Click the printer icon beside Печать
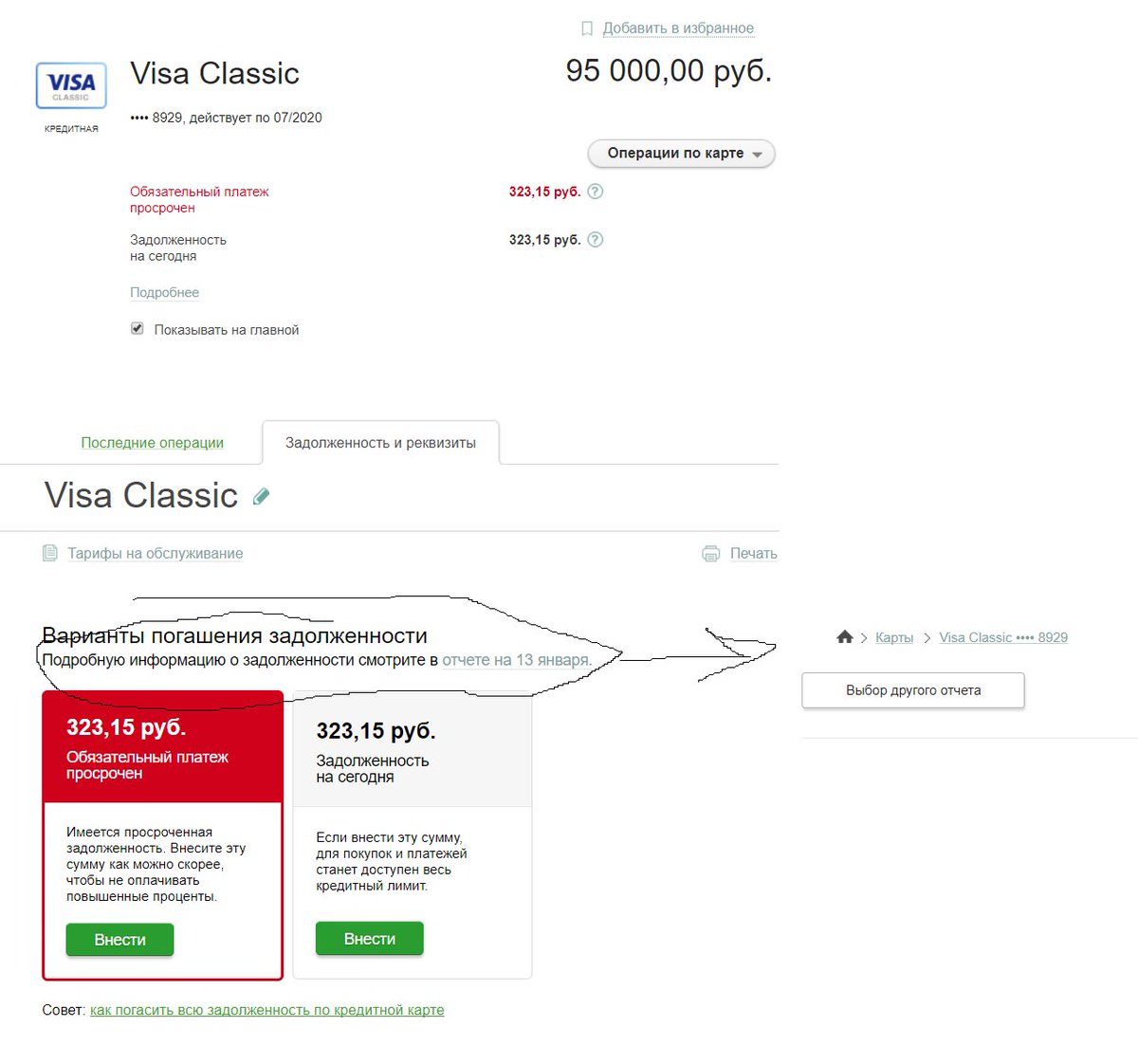1138x1064 pixels. (710, 554)
